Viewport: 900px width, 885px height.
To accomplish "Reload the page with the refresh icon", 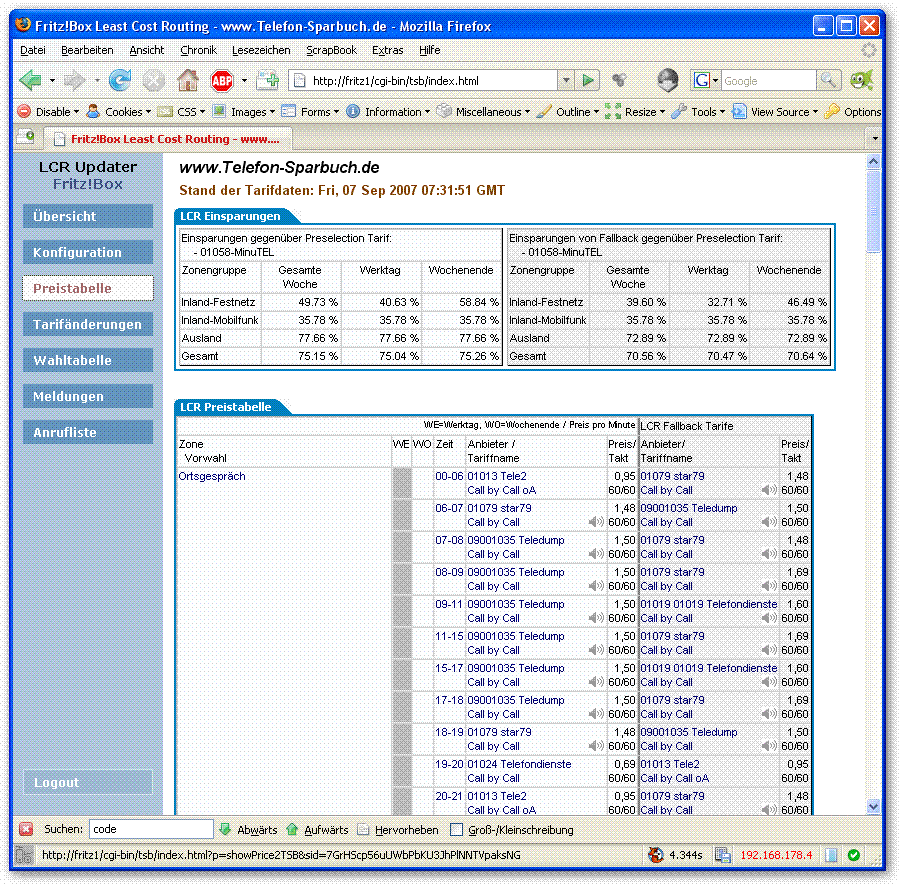I will point(120,80).
